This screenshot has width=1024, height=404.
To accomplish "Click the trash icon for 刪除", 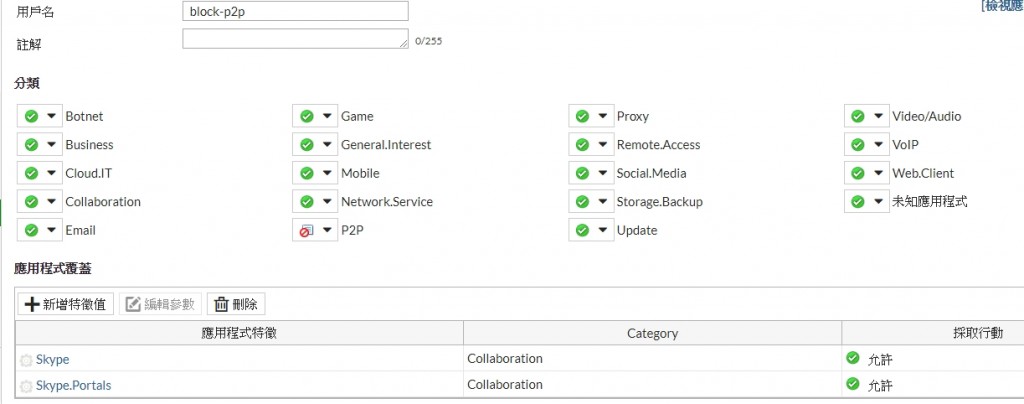I will click(221, 304).
